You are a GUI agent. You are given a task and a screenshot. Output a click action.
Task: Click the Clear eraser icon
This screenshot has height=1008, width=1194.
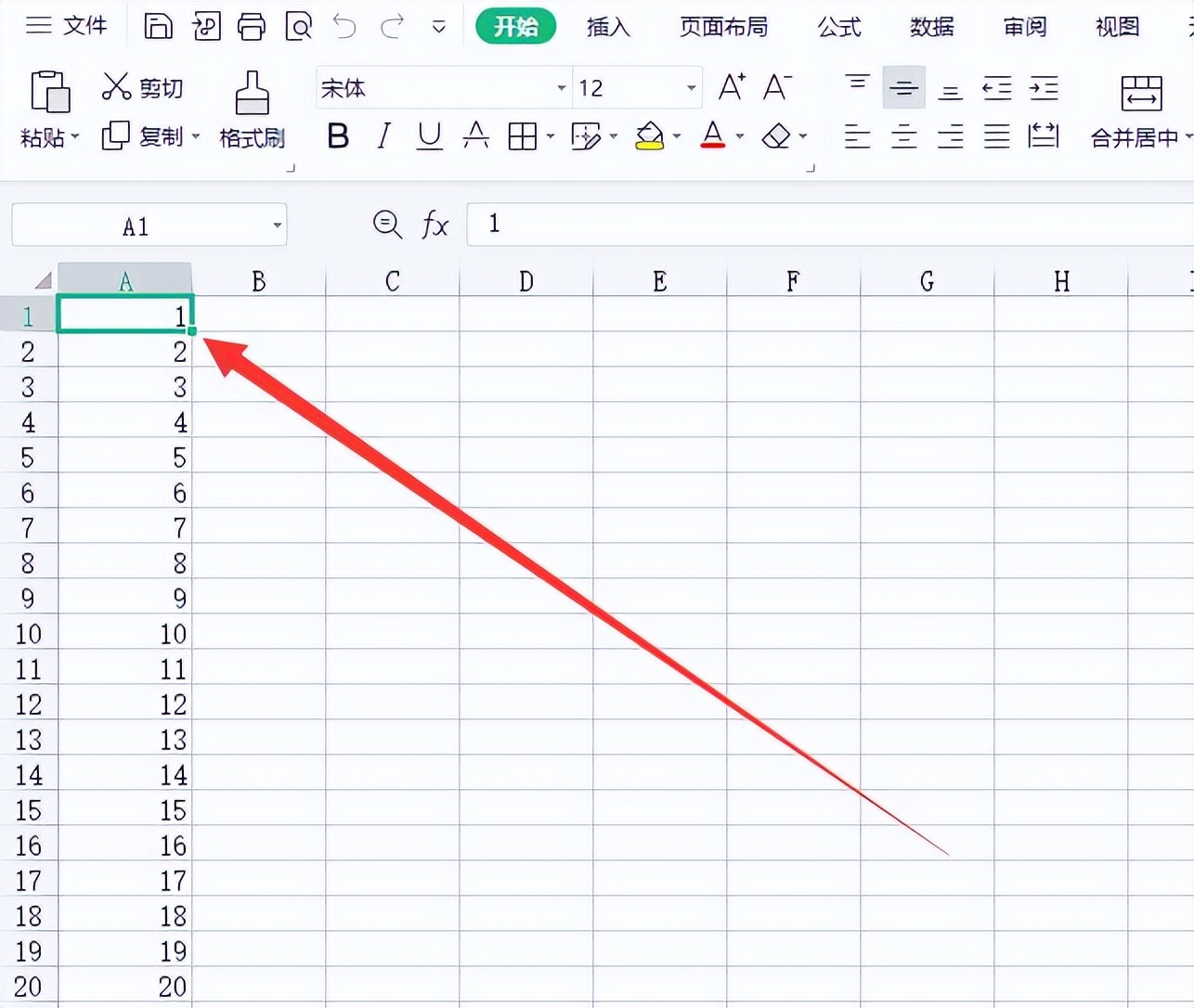click(775, 137)
